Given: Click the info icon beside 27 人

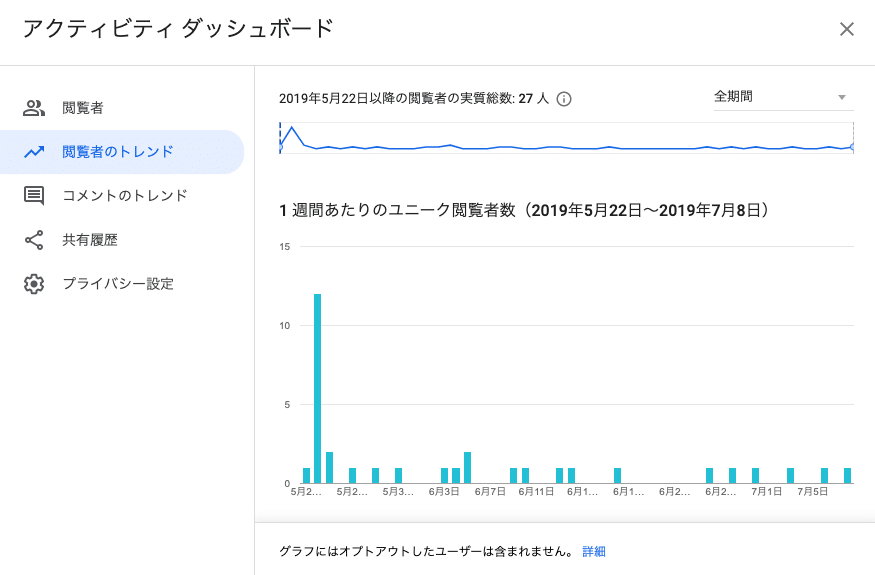Looking at the screenshot, I should click(x=564, y=99).
